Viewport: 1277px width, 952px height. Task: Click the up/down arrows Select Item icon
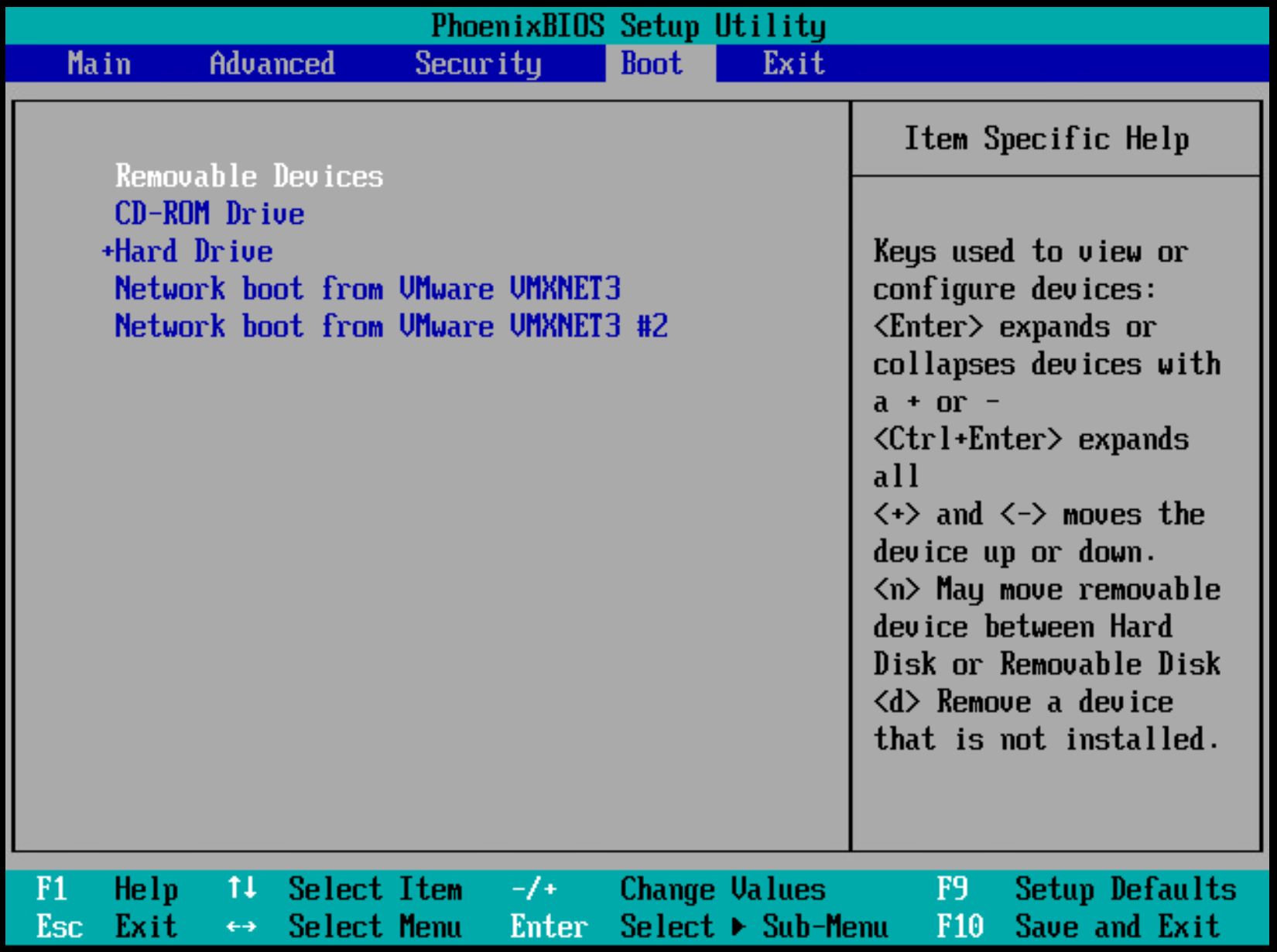point(241,889)
